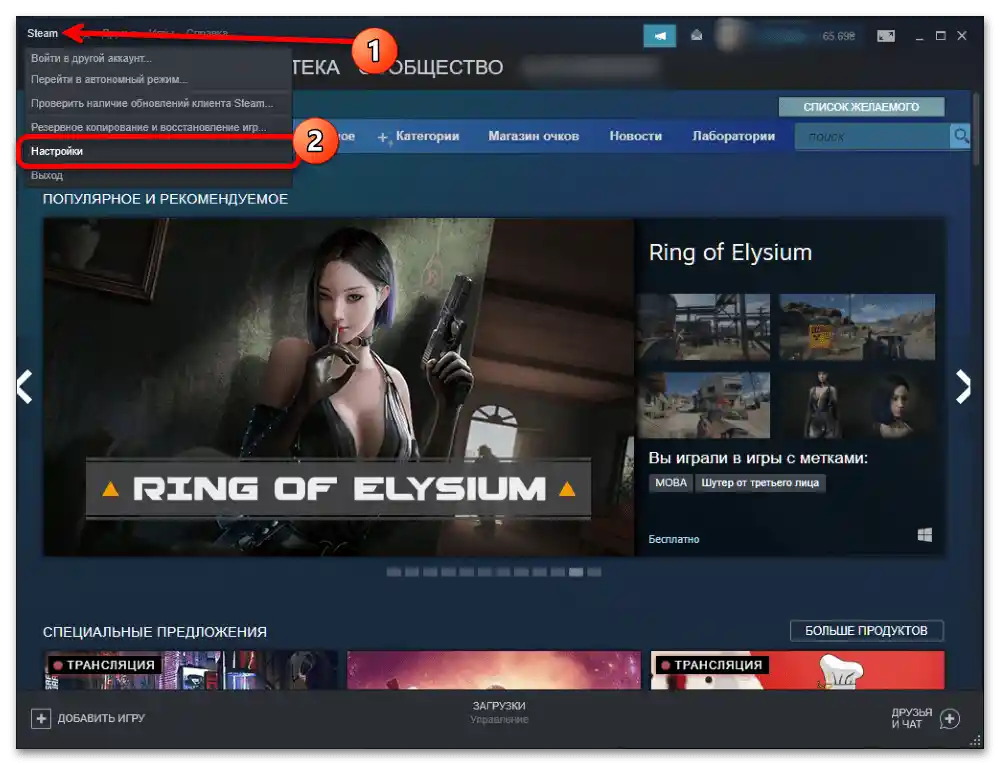Click the blurred profile avatar

(x=728, y=35)
